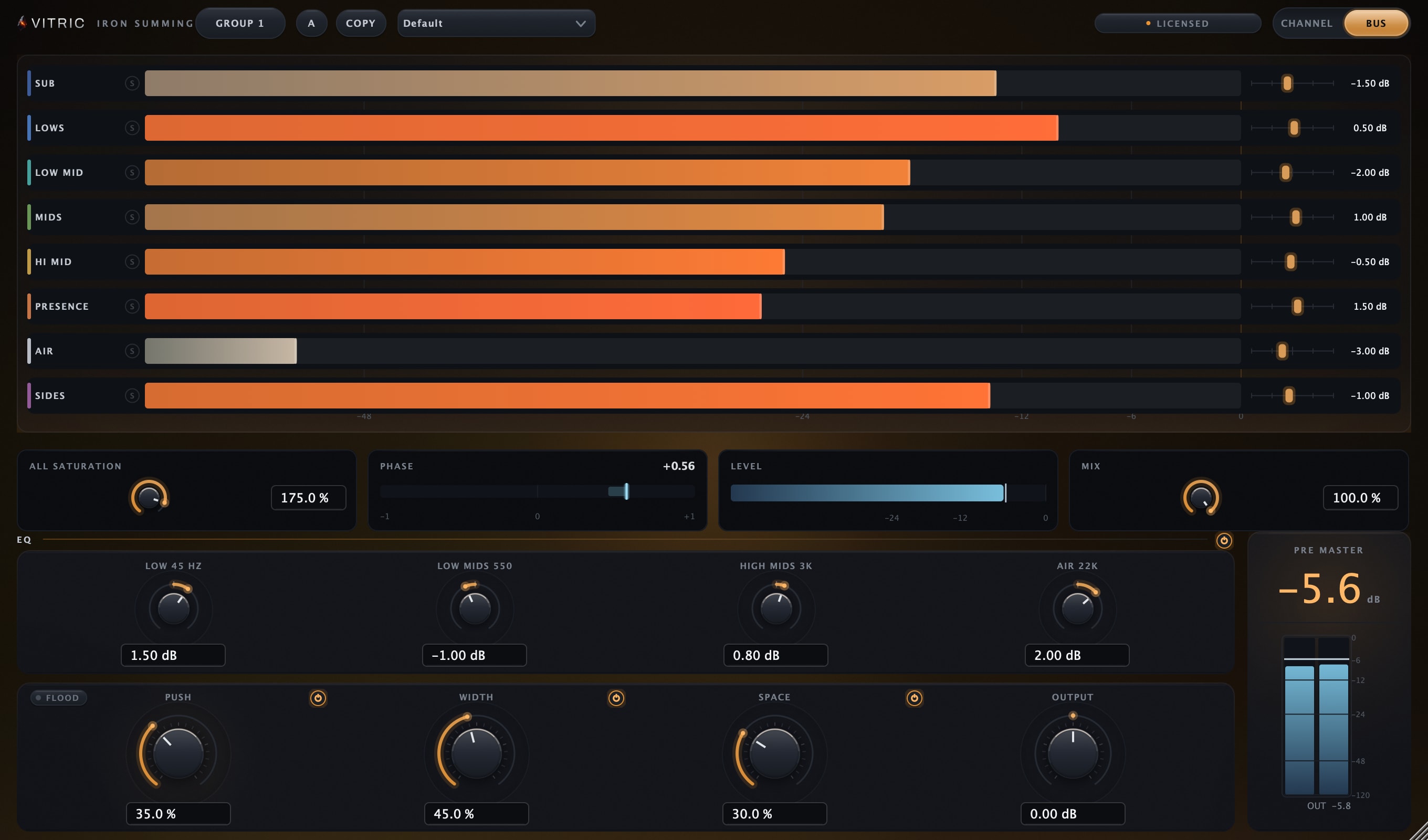Image resolution: width=1428 pixels, height=840 pixels.
Task: Click the OUTPUT knob
Action: point(1073,754)
